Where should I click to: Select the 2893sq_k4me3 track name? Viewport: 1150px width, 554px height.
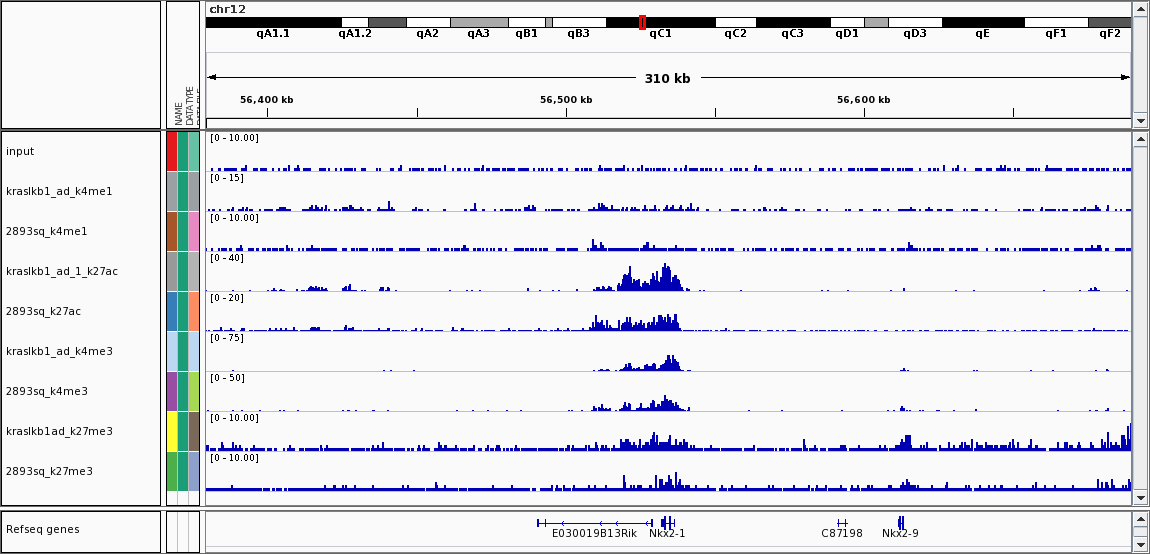[47, 391]
